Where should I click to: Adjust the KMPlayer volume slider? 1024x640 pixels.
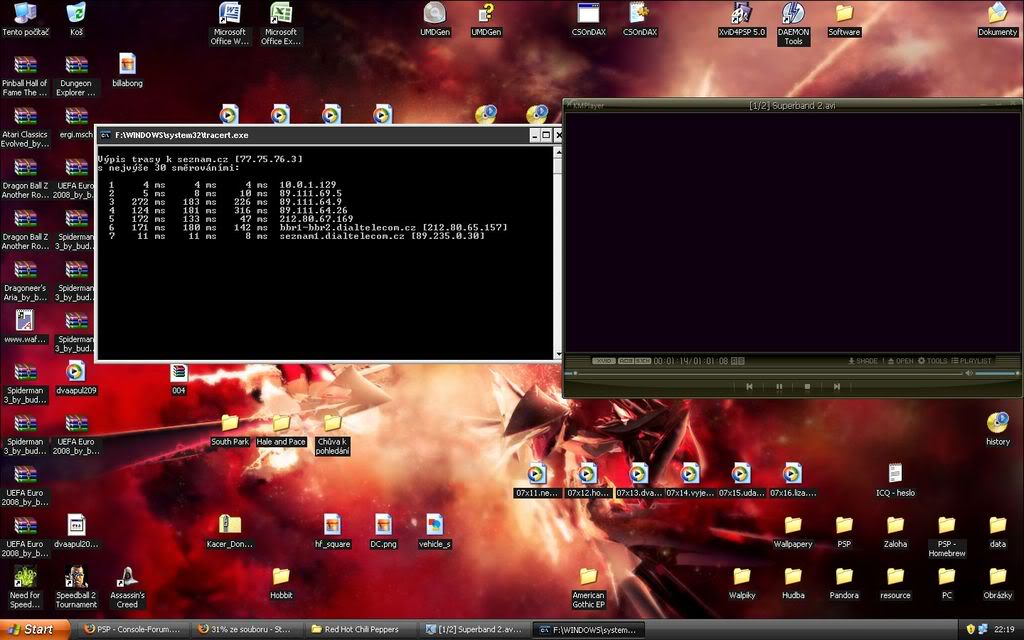[x=995, y=373]
